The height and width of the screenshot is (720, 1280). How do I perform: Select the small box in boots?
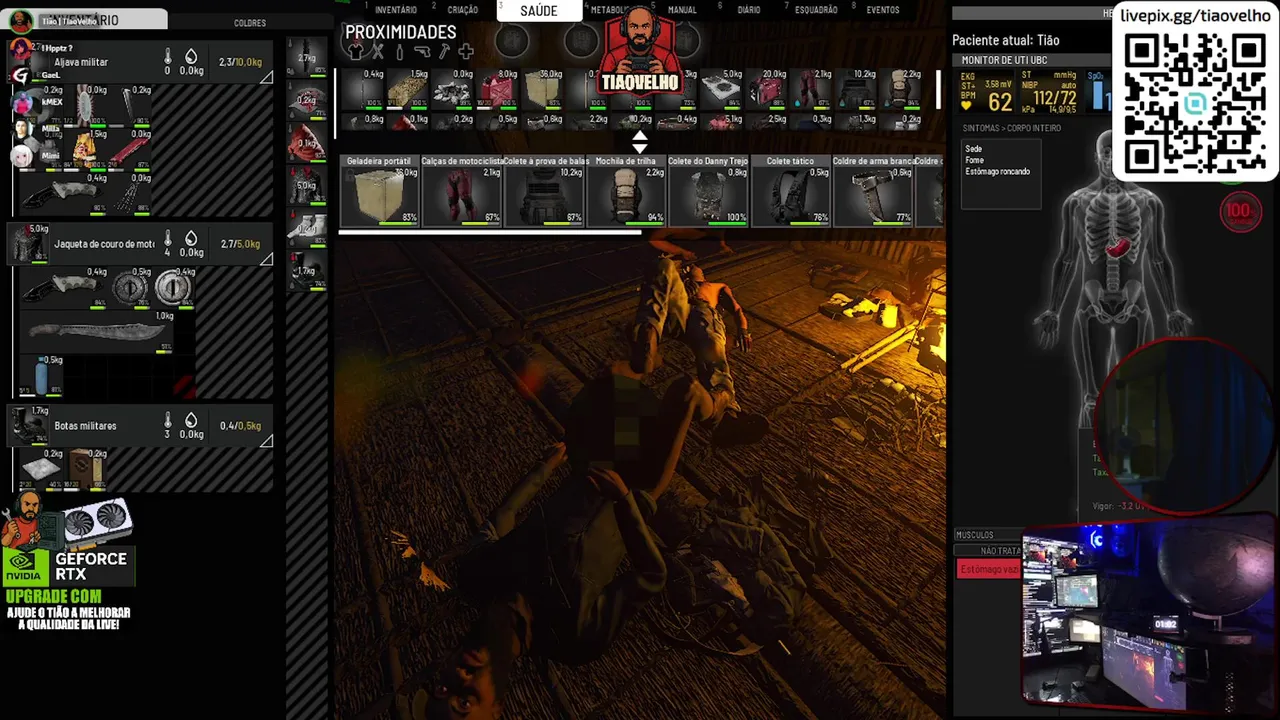86,469
